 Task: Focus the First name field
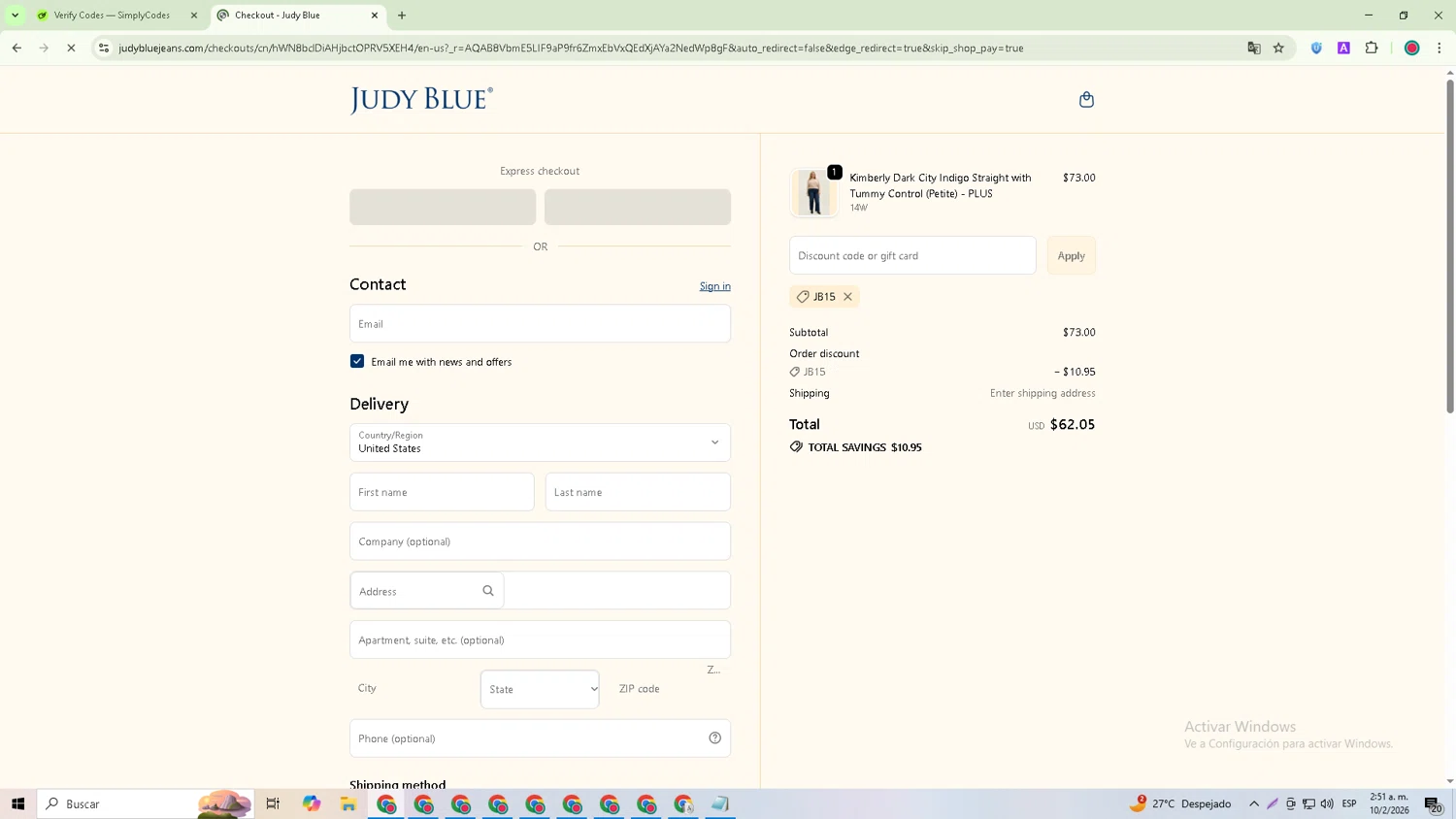pos(442,492)
